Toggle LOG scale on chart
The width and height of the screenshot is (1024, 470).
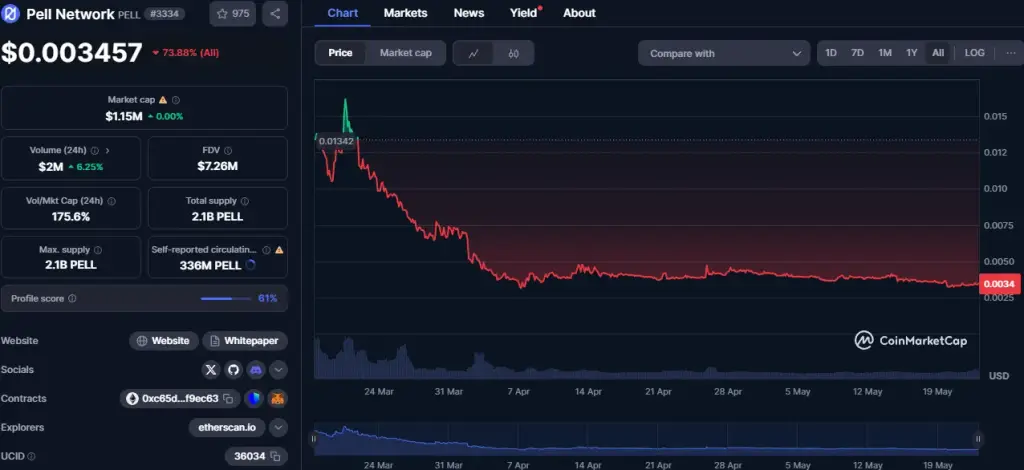pos(974,53)
